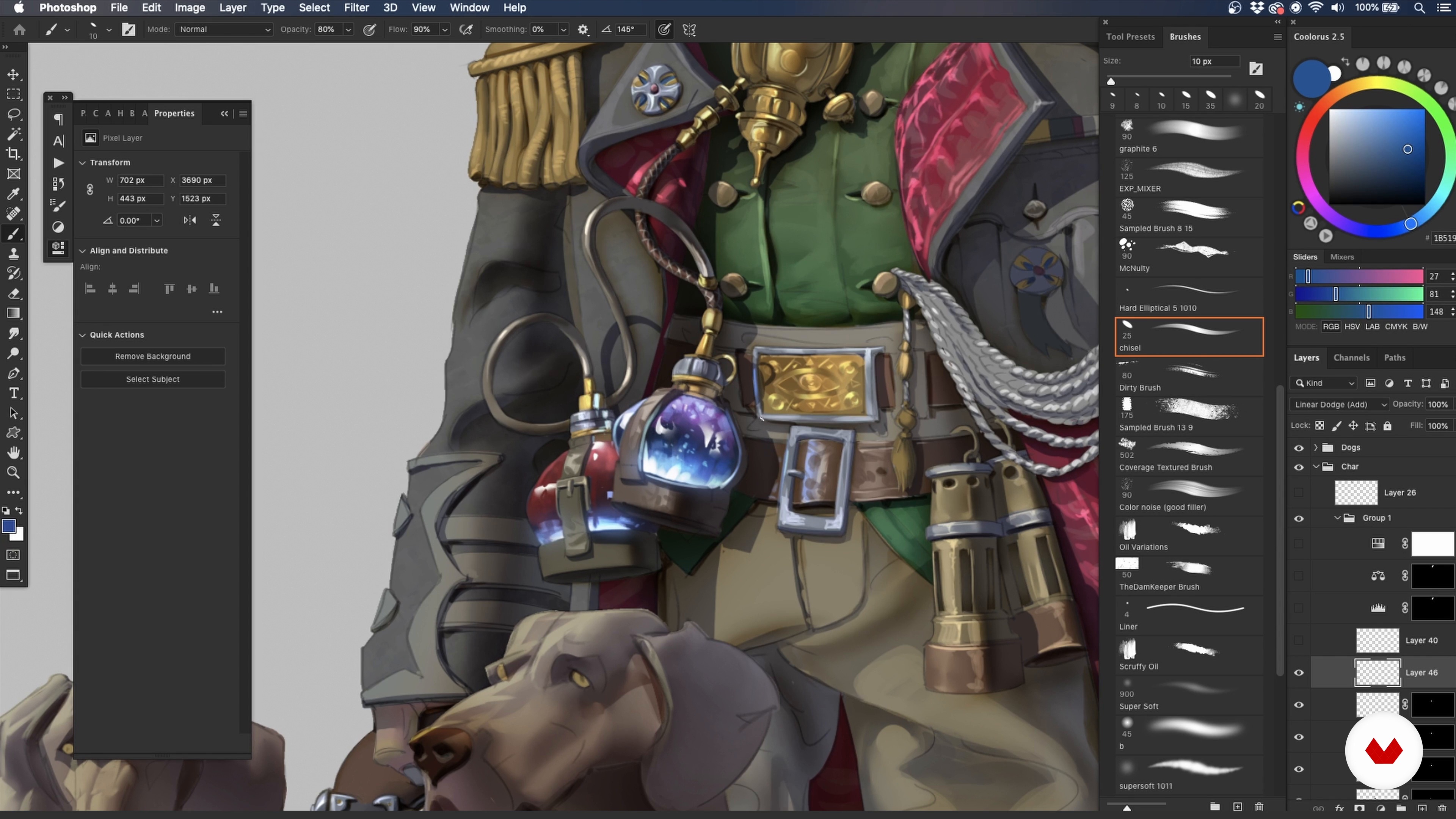
Task: Collapse the Transform section
Action: [x=83, y=163]
